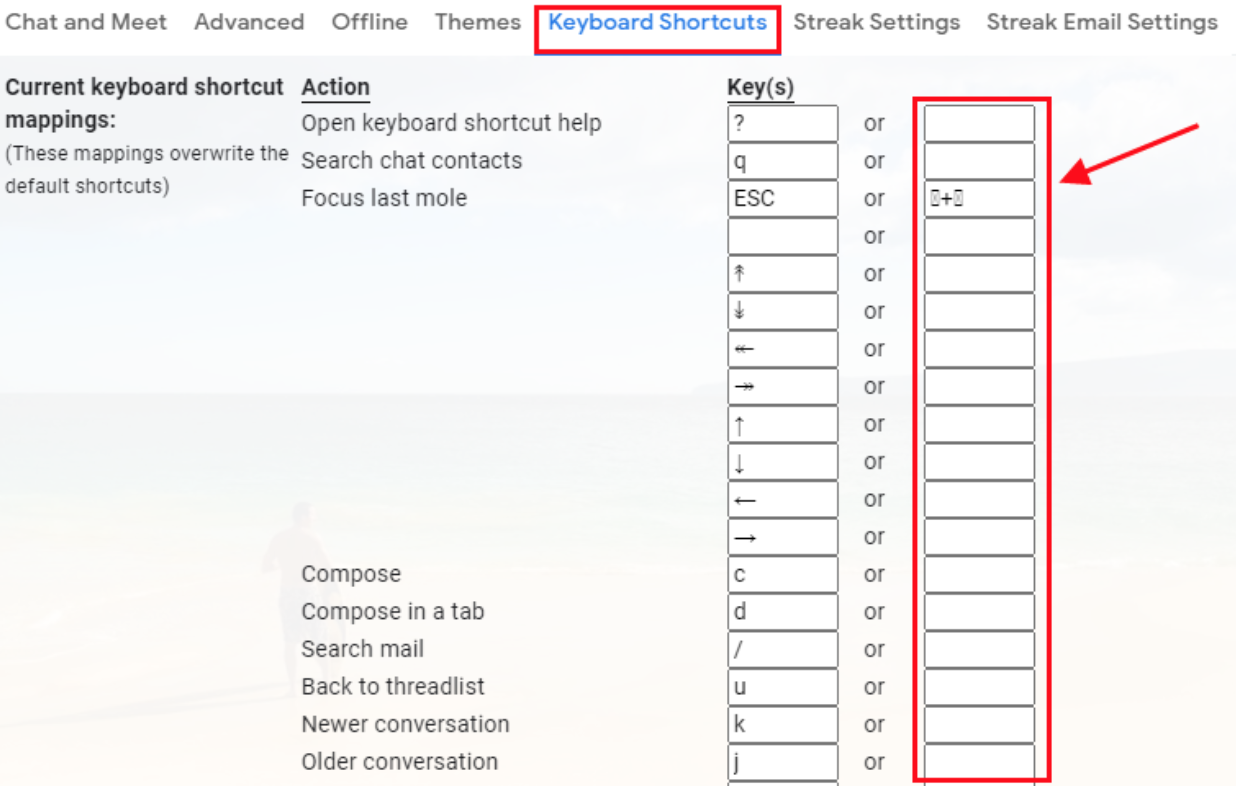Click alternate key field for Focus last mole

979,199
